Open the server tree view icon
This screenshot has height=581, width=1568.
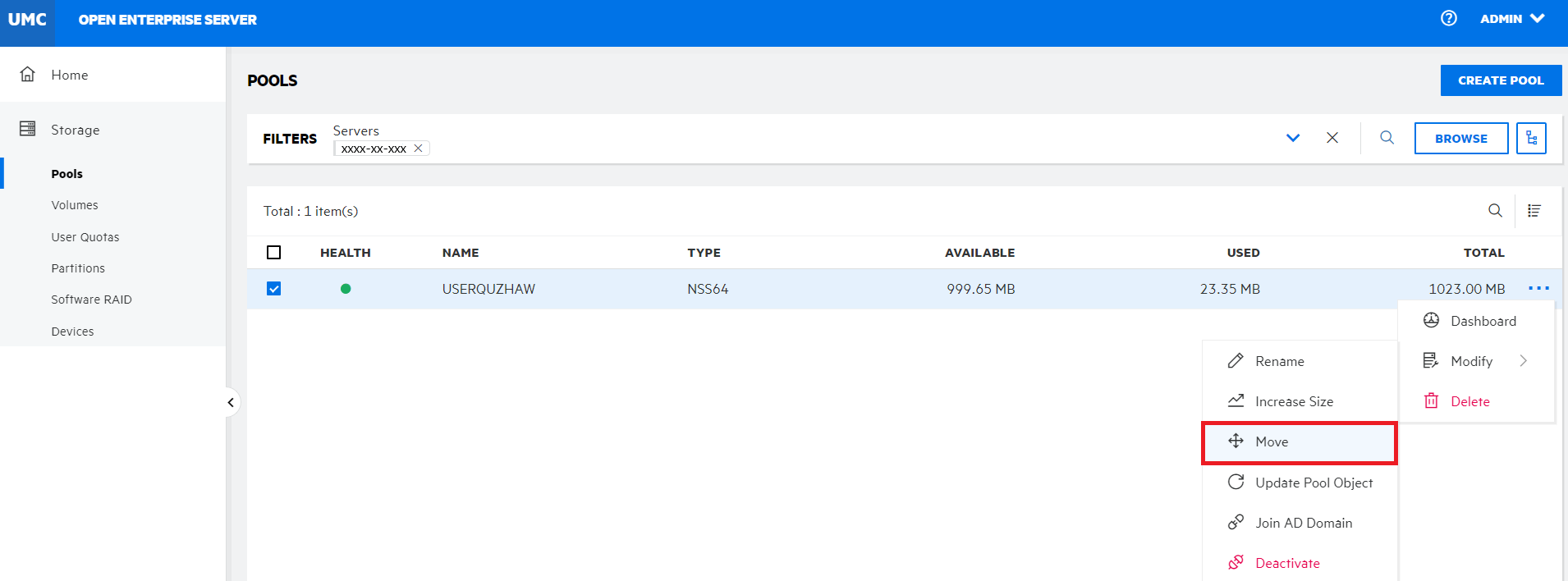click(x=1531, y=139)
